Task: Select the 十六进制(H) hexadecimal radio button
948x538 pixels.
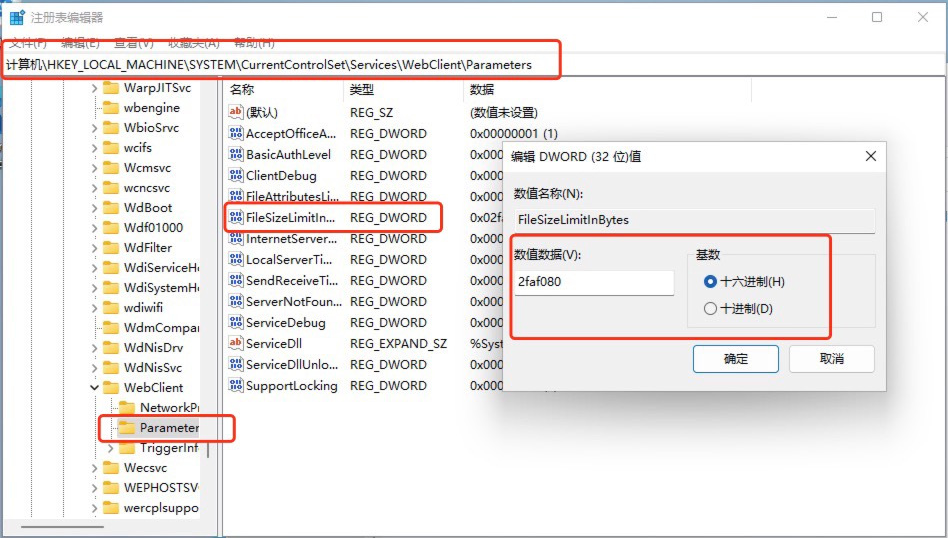Action: (x=710, y=282)
